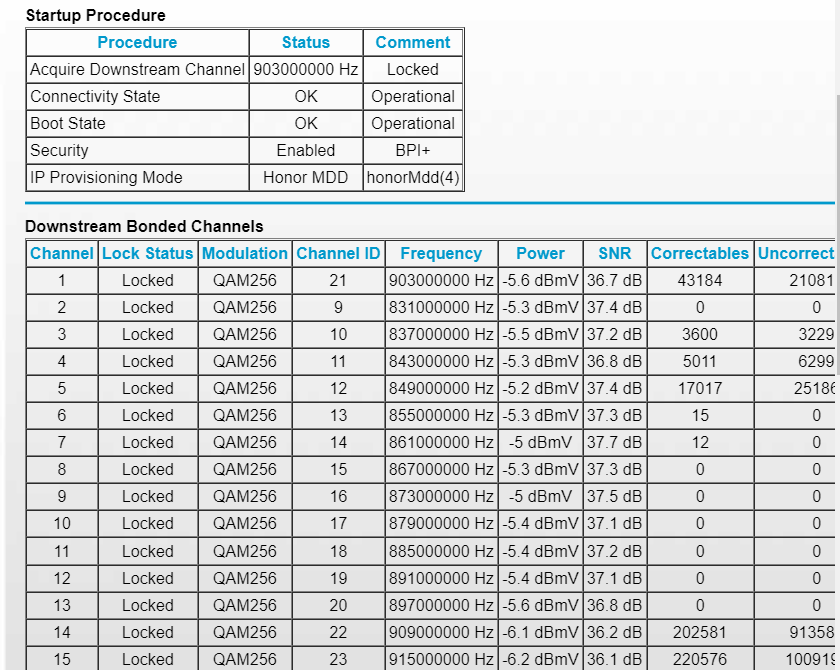Click the Correctables column header
840x670 pixels.
700,253
